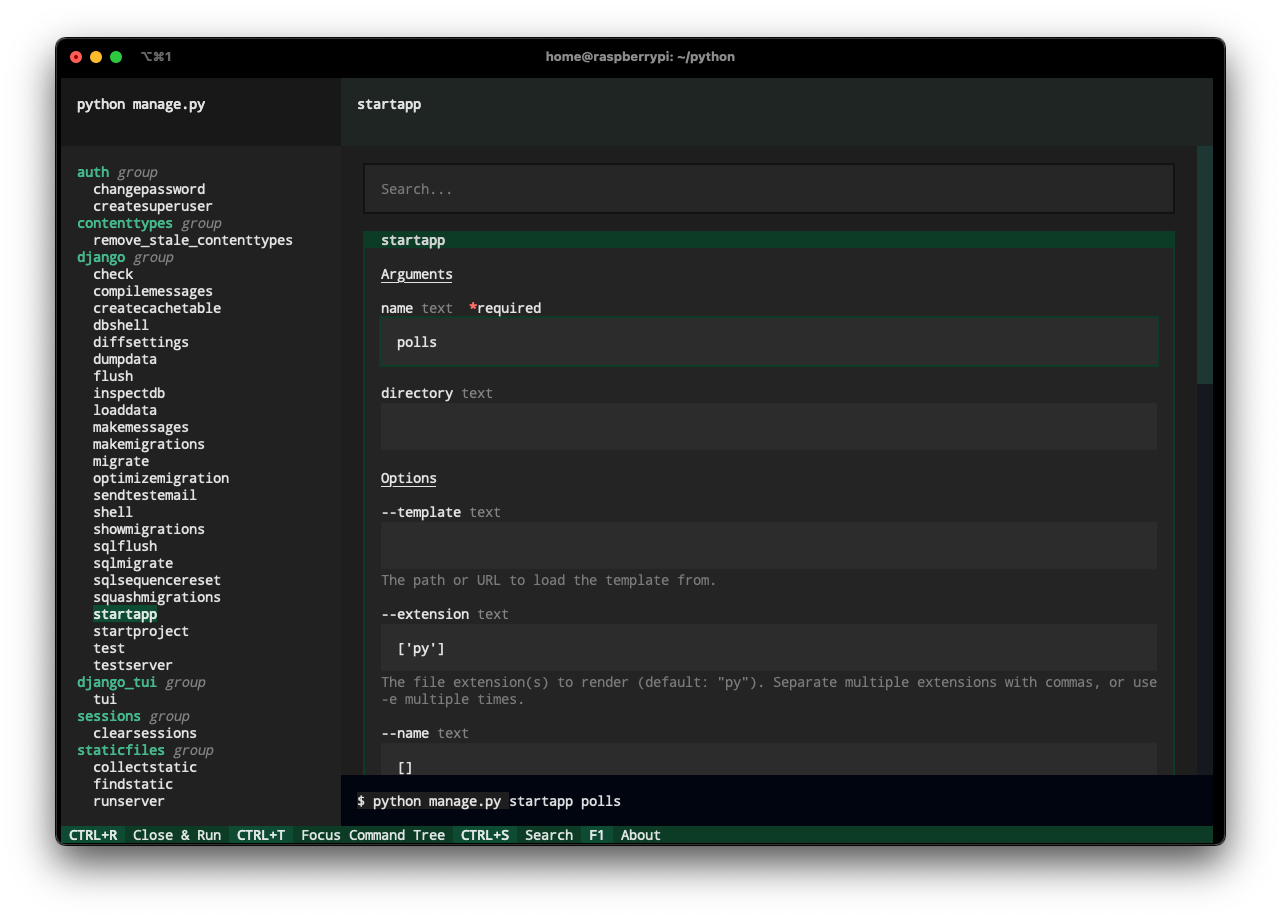Click the yellow minimize window button
The width and height of the screenshot is (1281, 919).
96,57
